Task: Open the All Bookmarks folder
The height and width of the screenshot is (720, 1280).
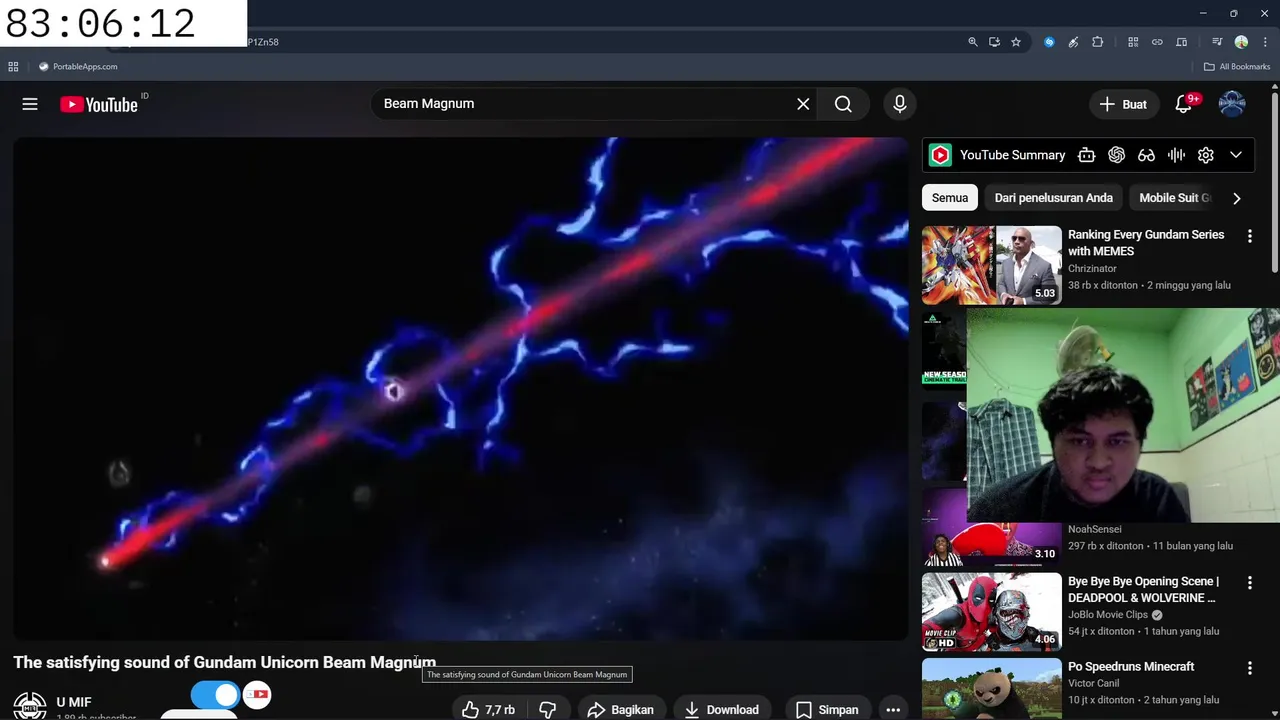Action: [x=1237, y=67]
